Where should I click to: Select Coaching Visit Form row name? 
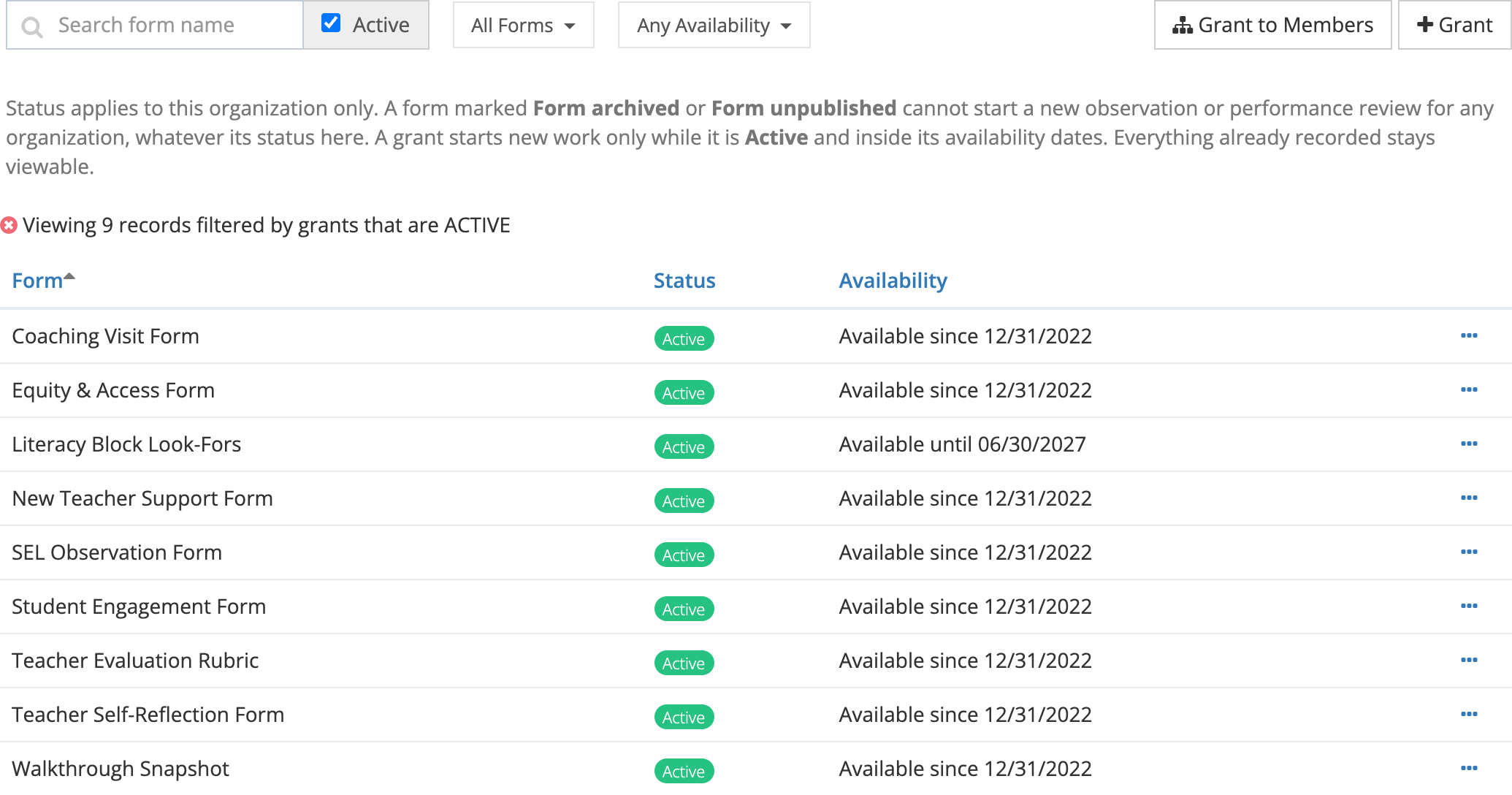[105, 336]
